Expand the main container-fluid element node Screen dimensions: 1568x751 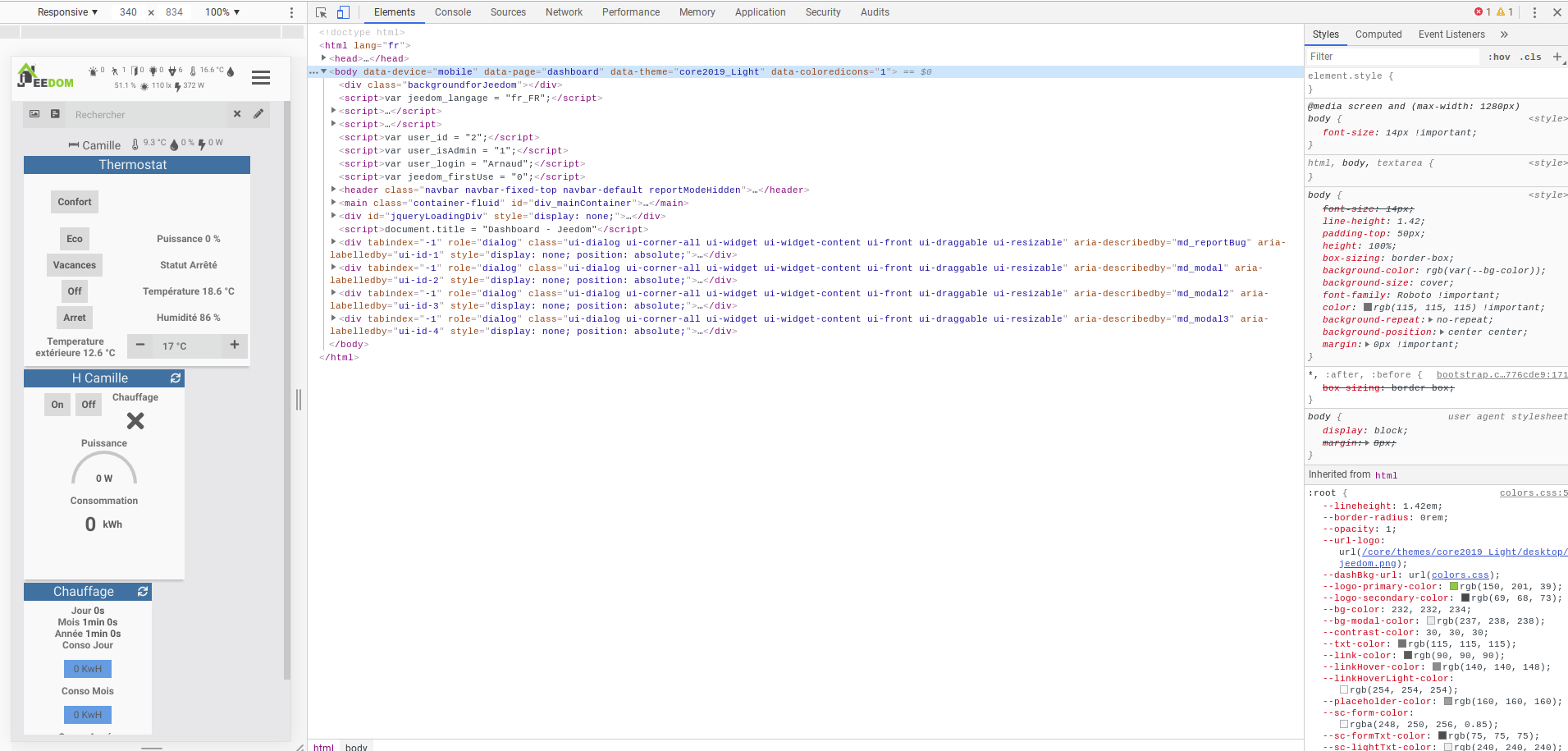pyautogui.click(x=334, y=203)
